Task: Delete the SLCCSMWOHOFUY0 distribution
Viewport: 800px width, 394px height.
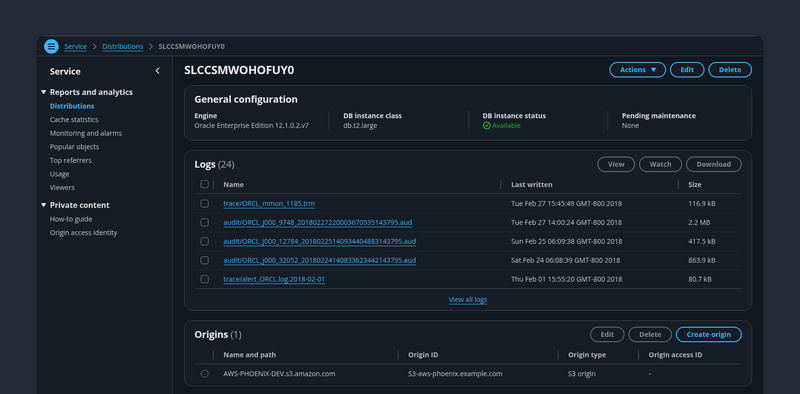Action: coord(730,70)
